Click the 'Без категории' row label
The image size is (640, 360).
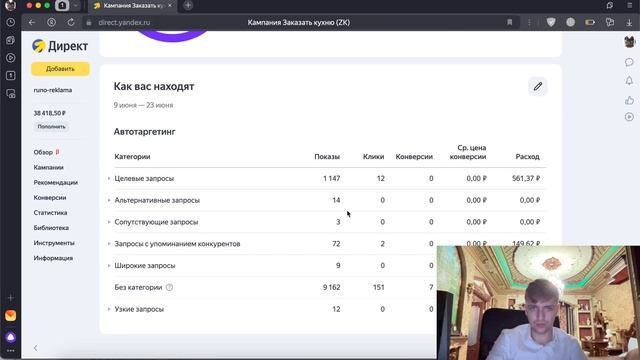click(x=138, y=287)
